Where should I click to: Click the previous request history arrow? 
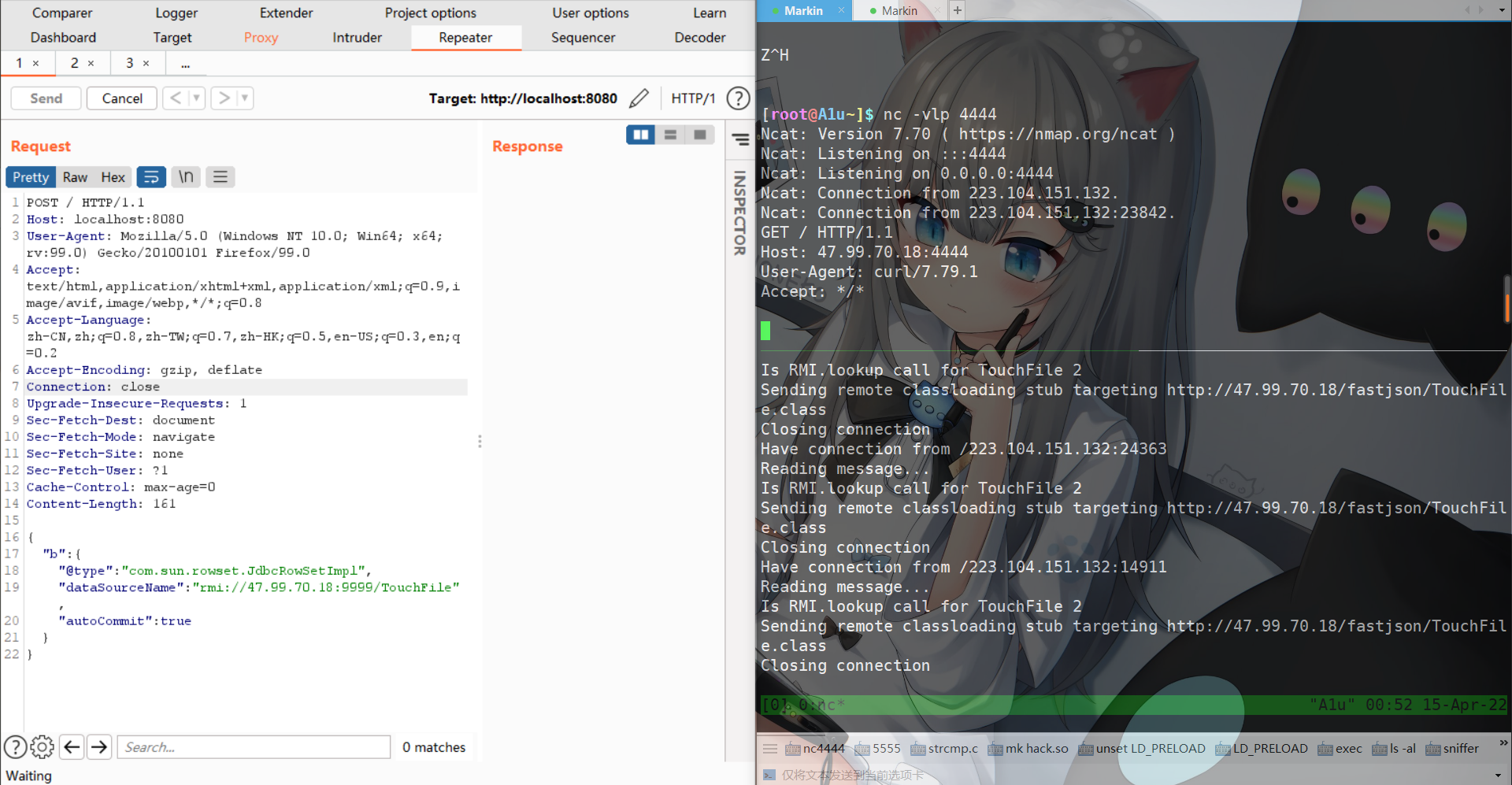(176, 98)
